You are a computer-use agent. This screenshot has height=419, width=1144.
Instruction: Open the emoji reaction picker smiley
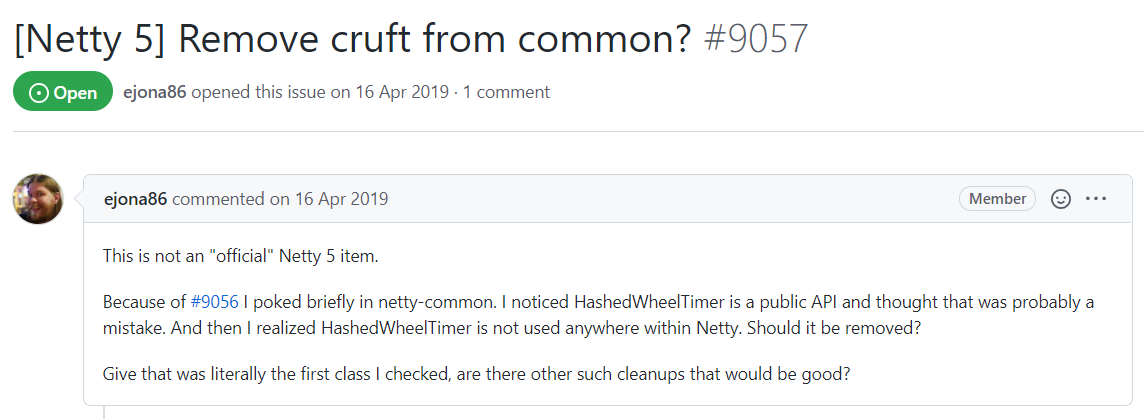(x=1061, y=199)
